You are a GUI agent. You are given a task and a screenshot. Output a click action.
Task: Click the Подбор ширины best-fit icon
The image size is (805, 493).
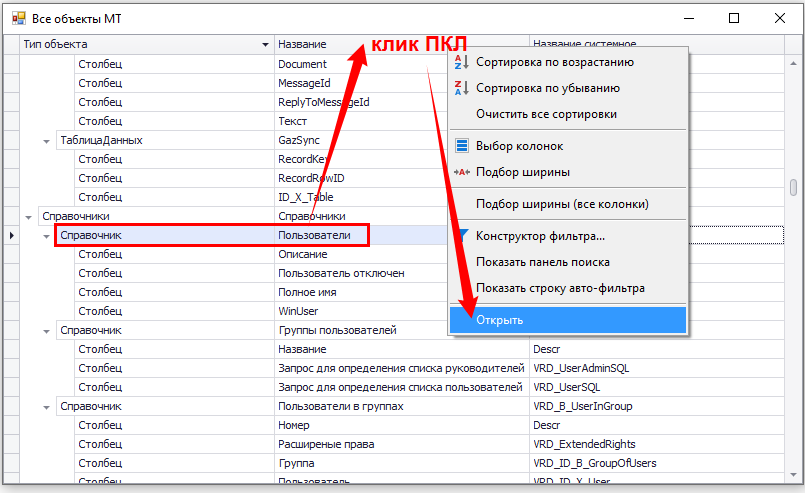[x=462, y=172]
